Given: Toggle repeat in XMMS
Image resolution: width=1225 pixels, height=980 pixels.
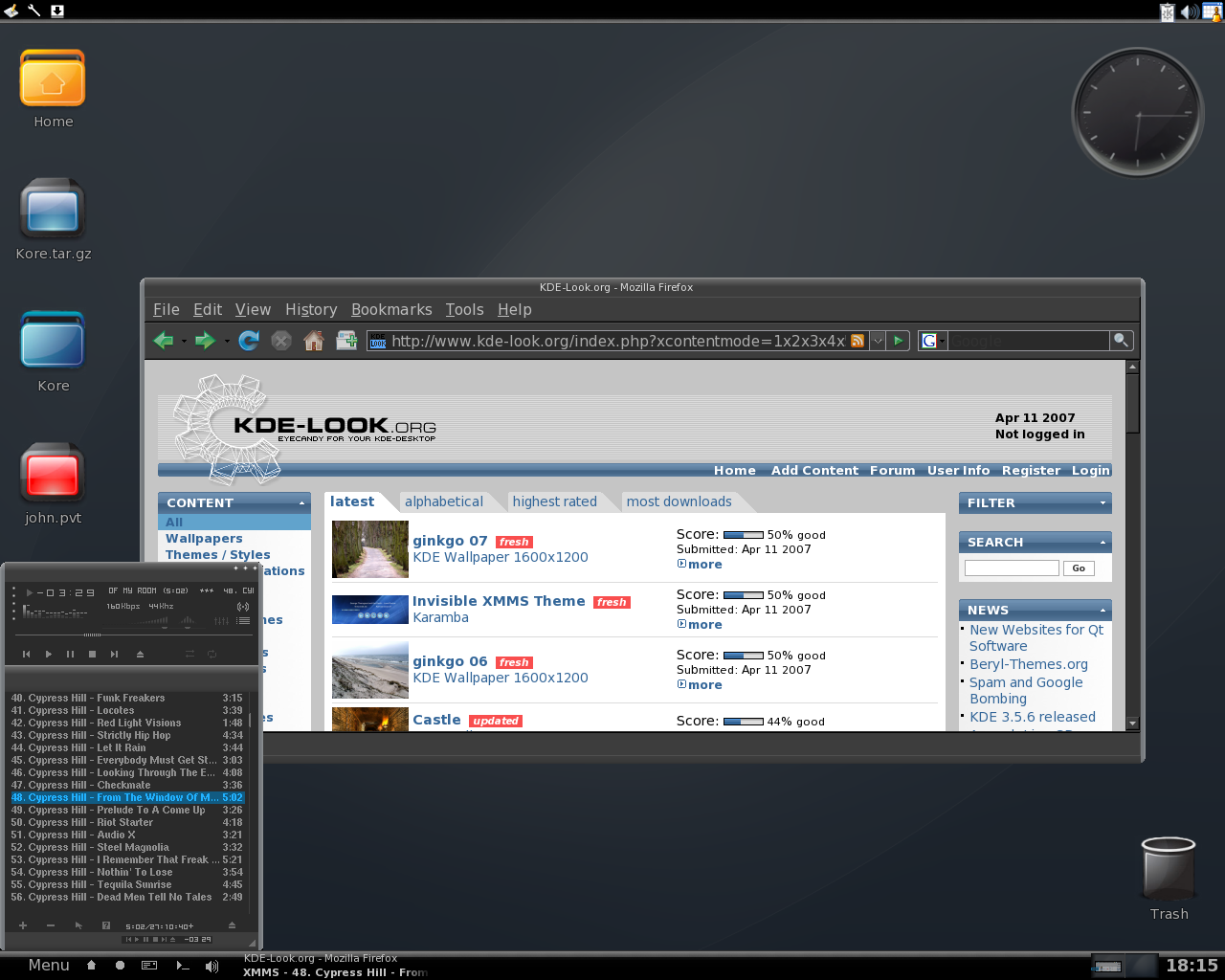Looking at the screenshot, I should 212,655.
